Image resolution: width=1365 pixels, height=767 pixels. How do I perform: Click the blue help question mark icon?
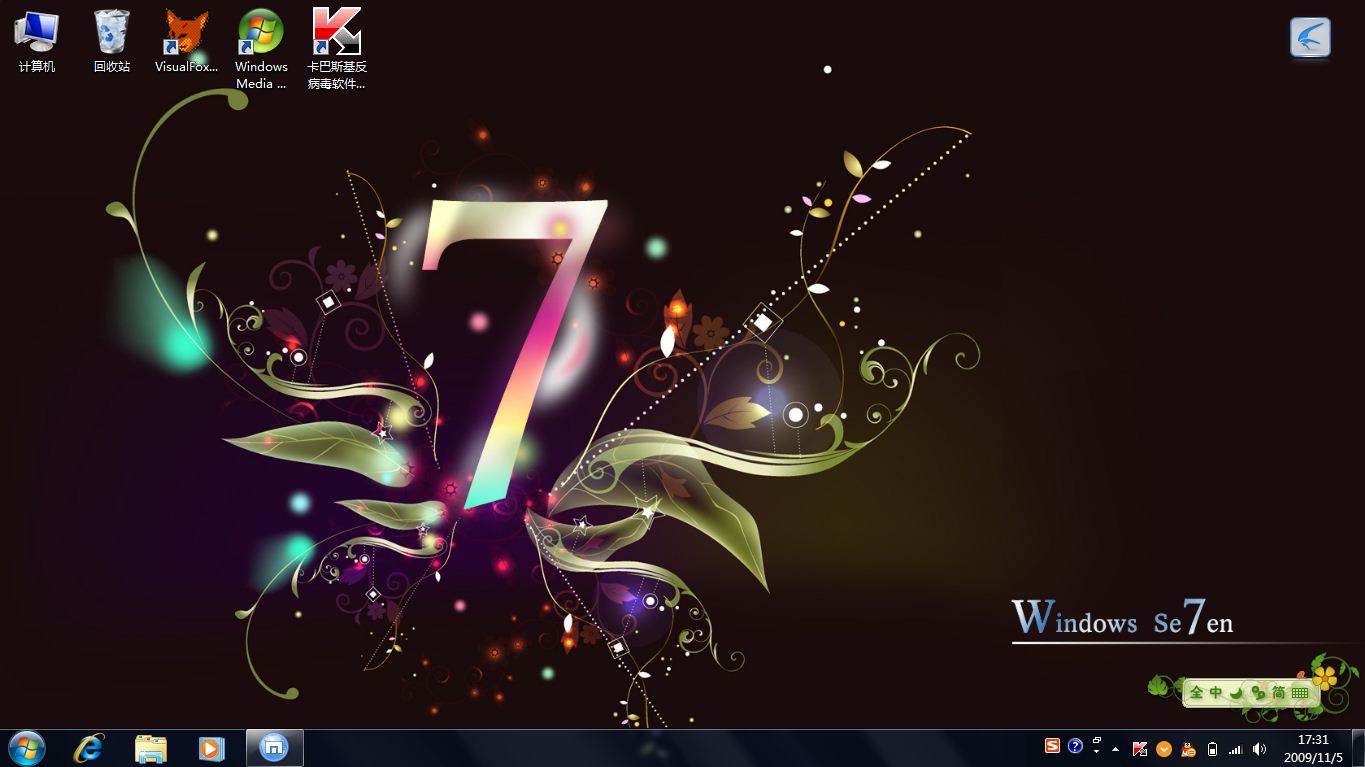click(x=1075, y=746)
